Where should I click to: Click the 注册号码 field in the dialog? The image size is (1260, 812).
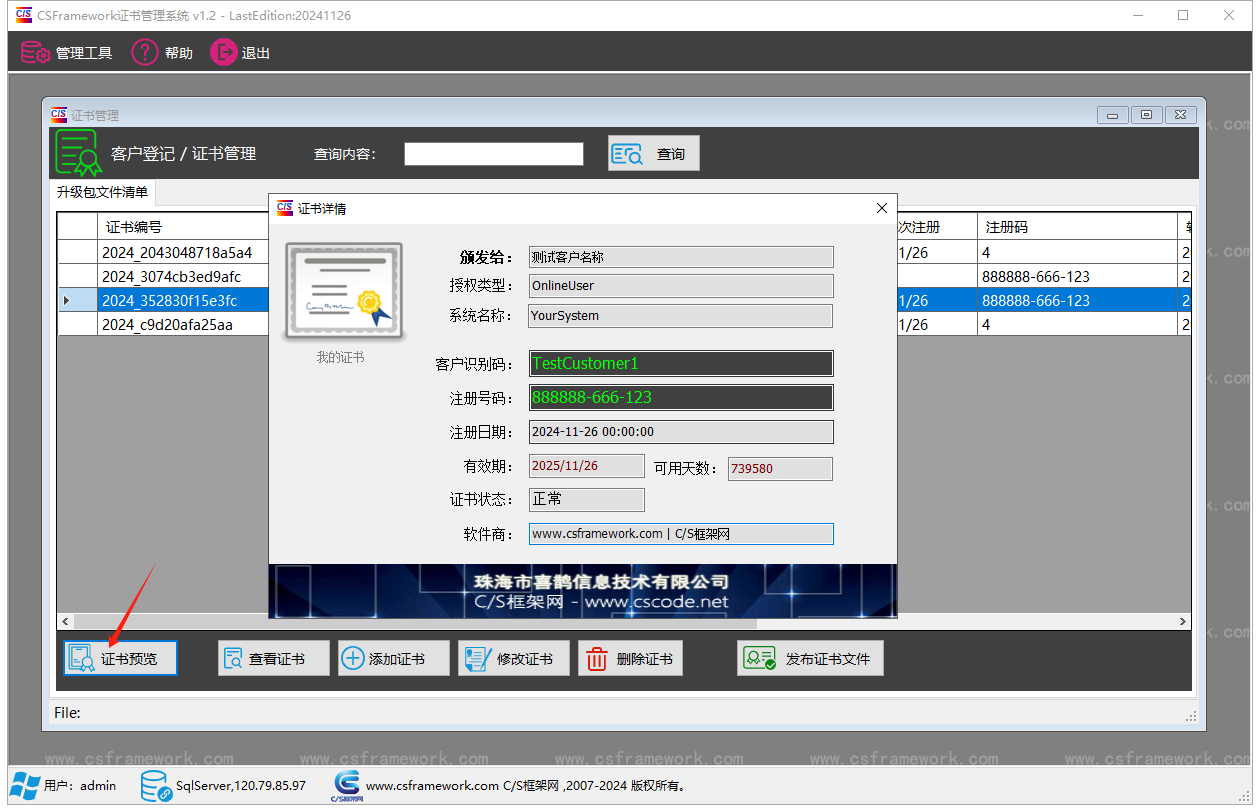[x=681, y=398]
